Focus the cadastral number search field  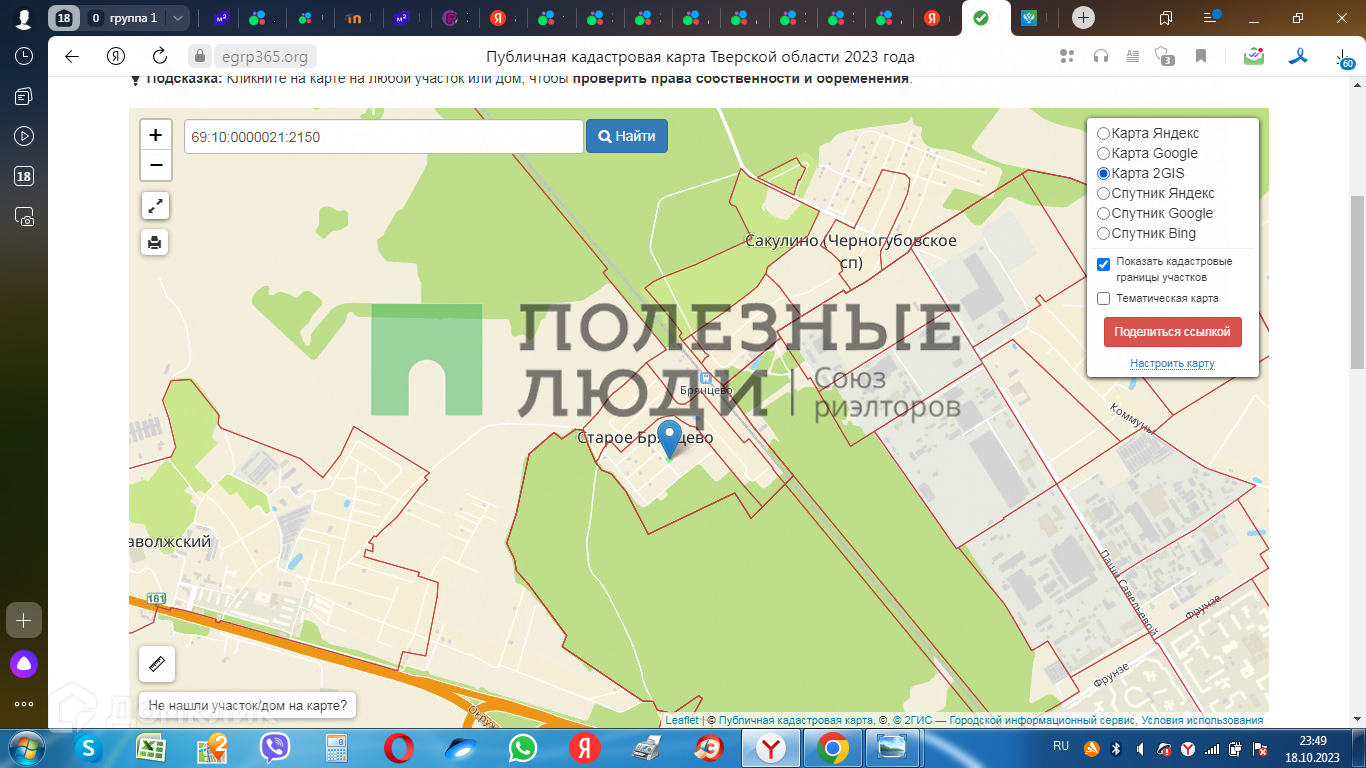click(x=383, y=136)
